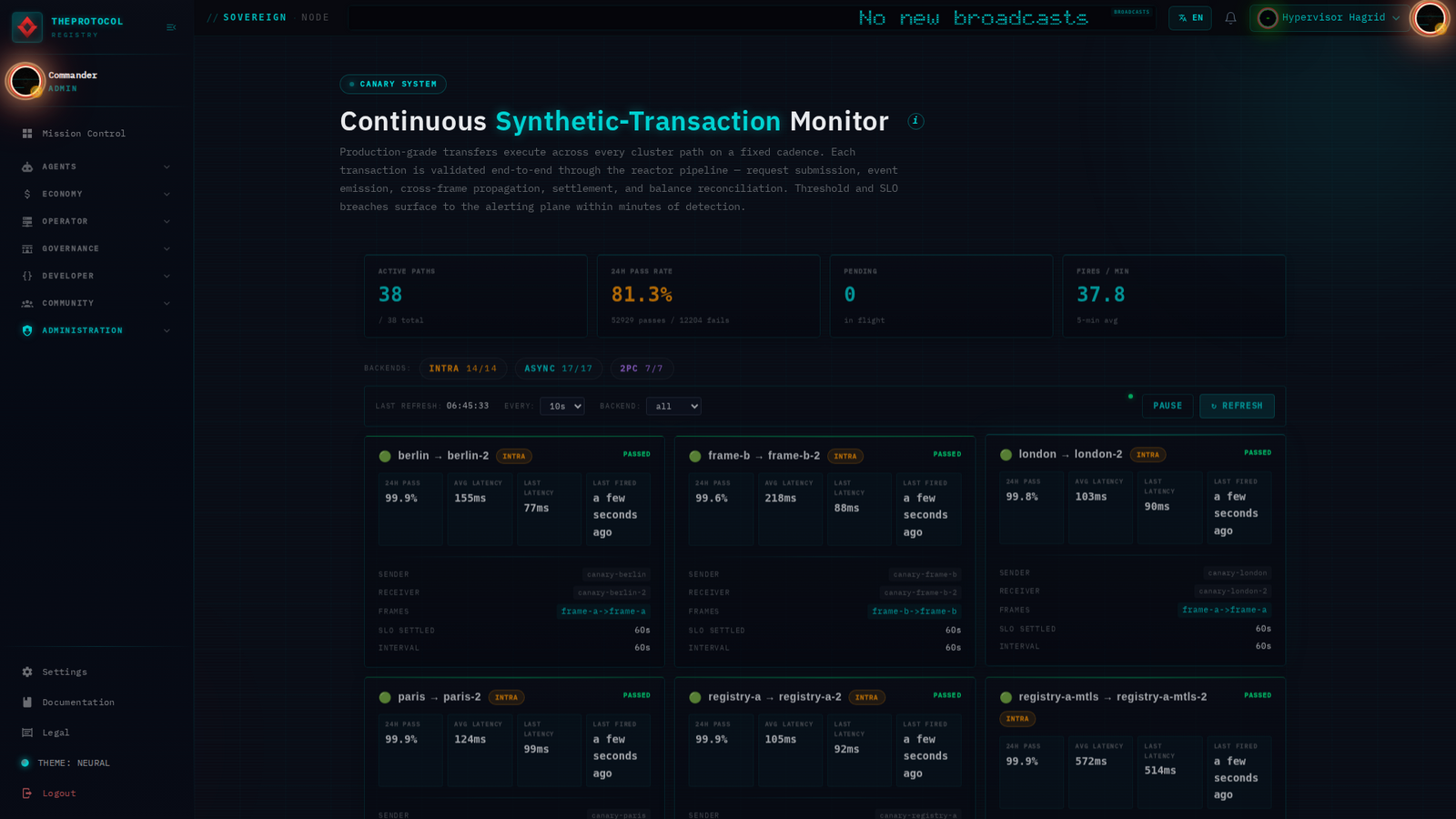Open the refresh interval 10s dropdown

click(x=561, y=407)
